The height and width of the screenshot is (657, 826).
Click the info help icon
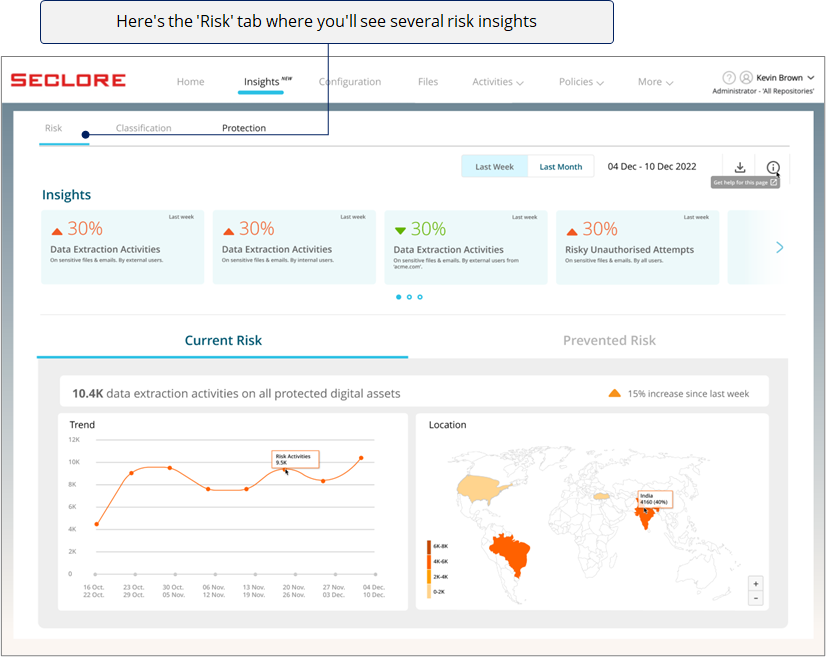[x=773, y=167]
